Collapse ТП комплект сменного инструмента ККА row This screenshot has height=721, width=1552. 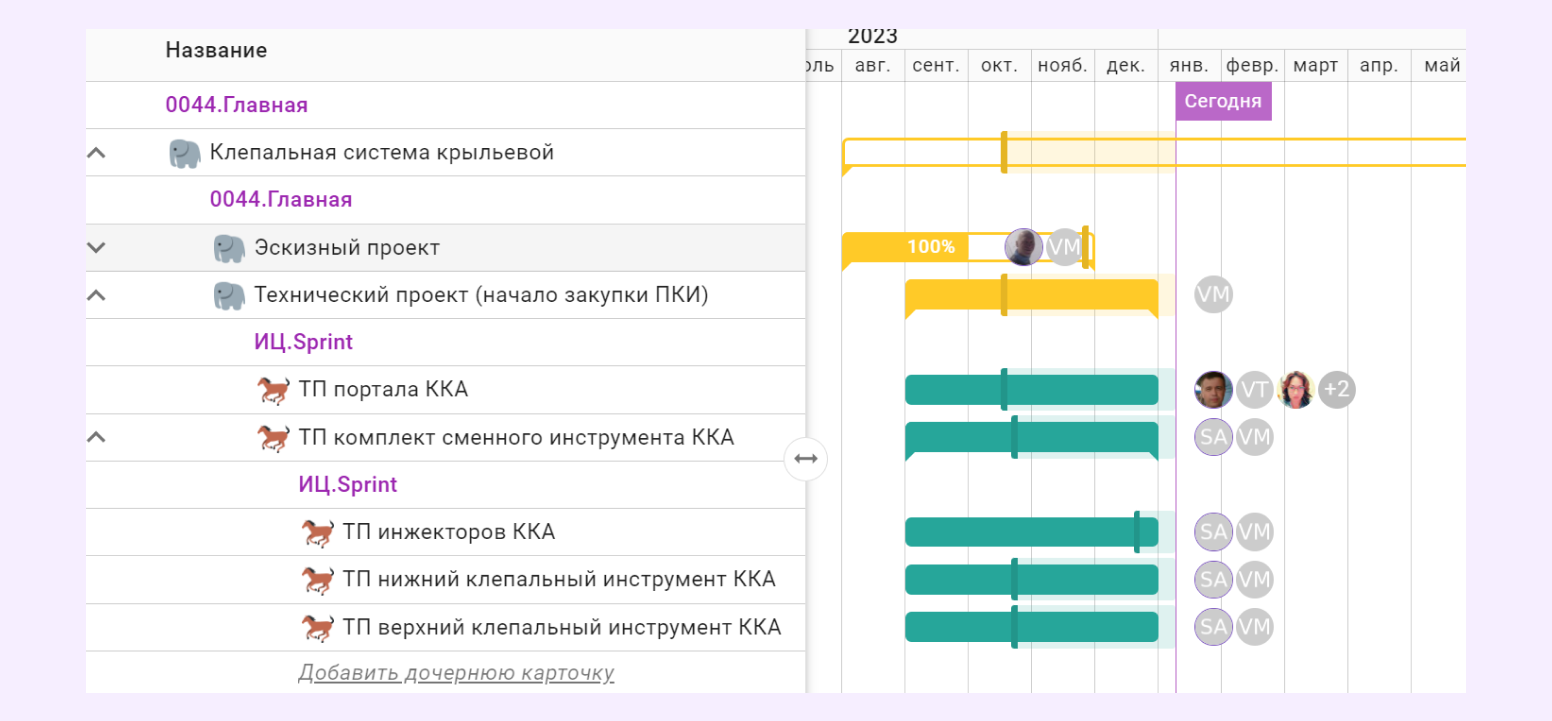pos(96,437)
